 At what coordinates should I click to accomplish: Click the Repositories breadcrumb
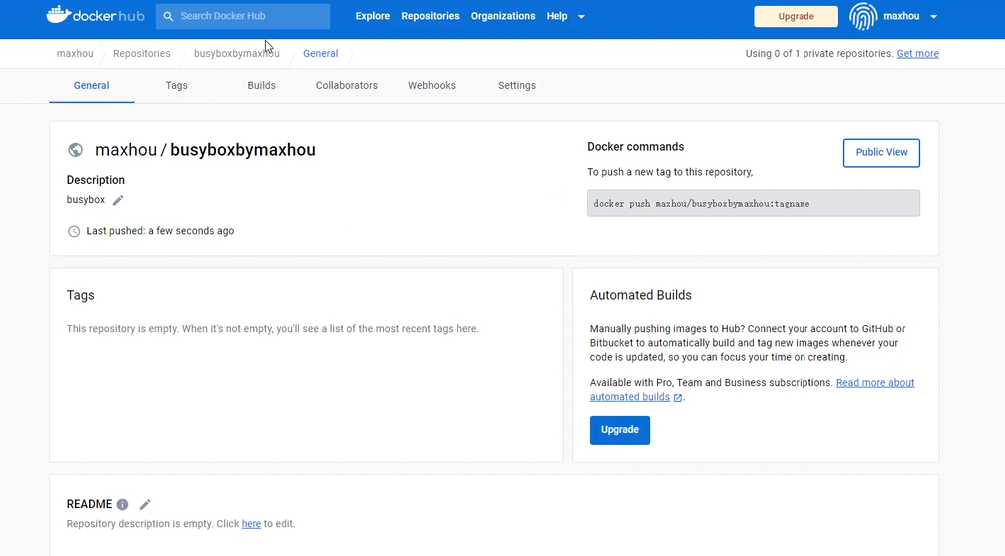(142, 54)
